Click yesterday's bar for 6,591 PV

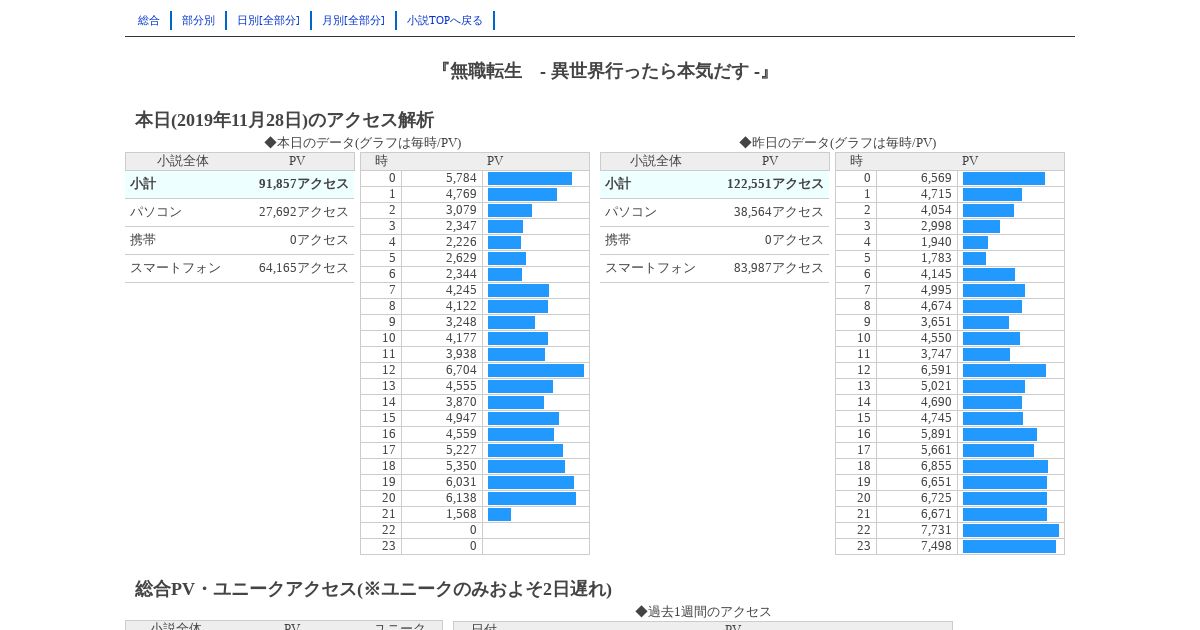[1004, 370]
